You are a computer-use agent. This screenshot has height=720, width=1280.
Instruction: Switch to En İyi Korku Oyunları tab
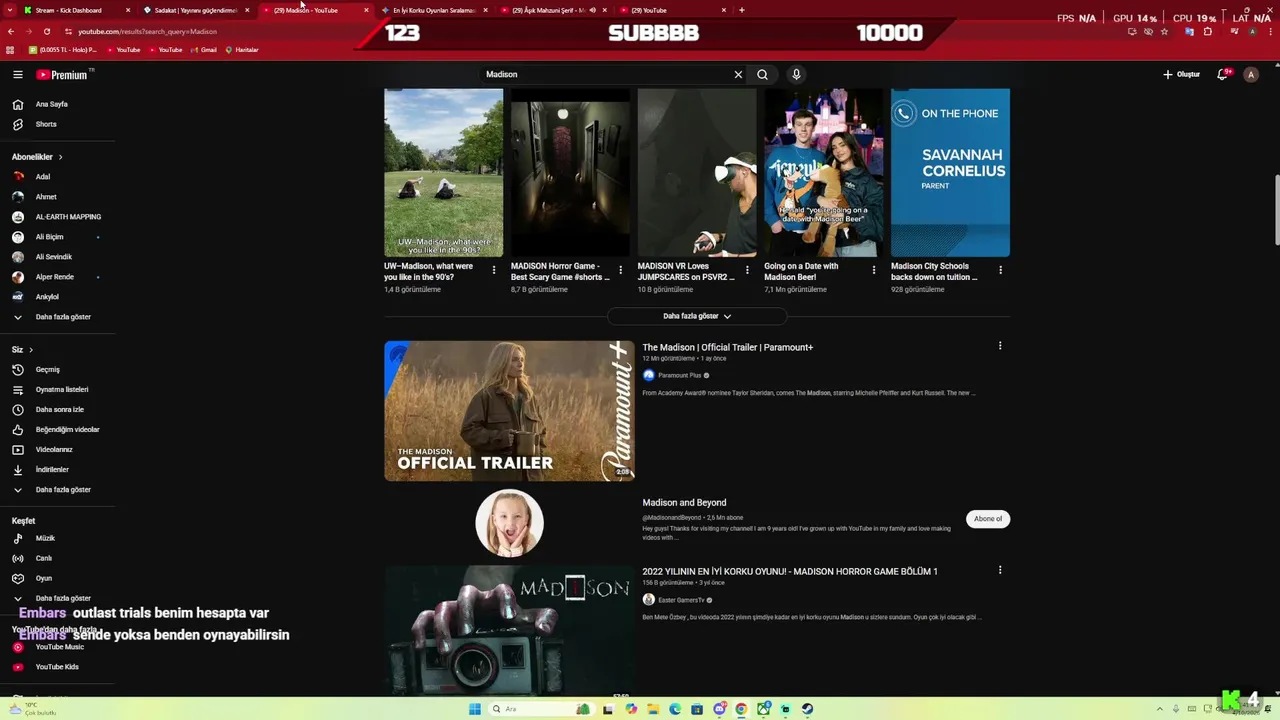point(434,10)
